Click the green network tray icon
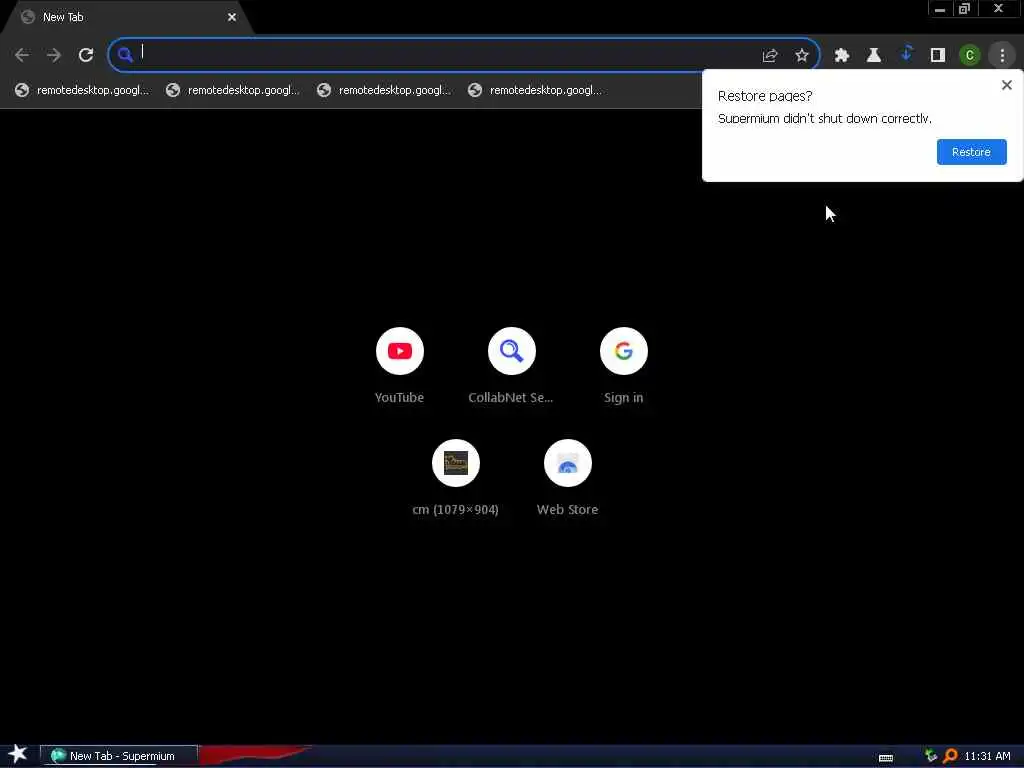The width and height of the screenshot is (1024, 768). point(931,756)
